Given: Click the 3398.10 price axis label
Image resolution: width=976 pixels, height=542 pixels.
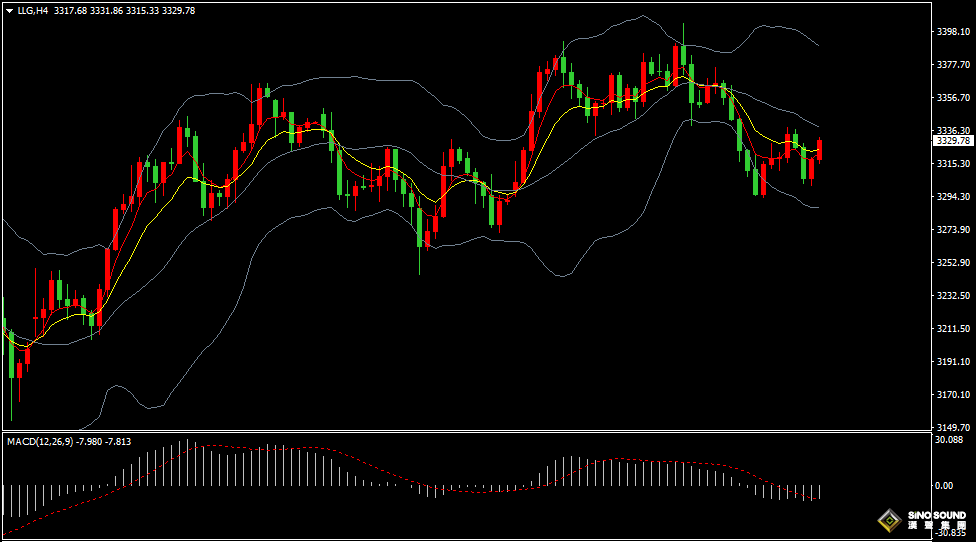Looking at the screenshot, I should [x=953, y=32].
